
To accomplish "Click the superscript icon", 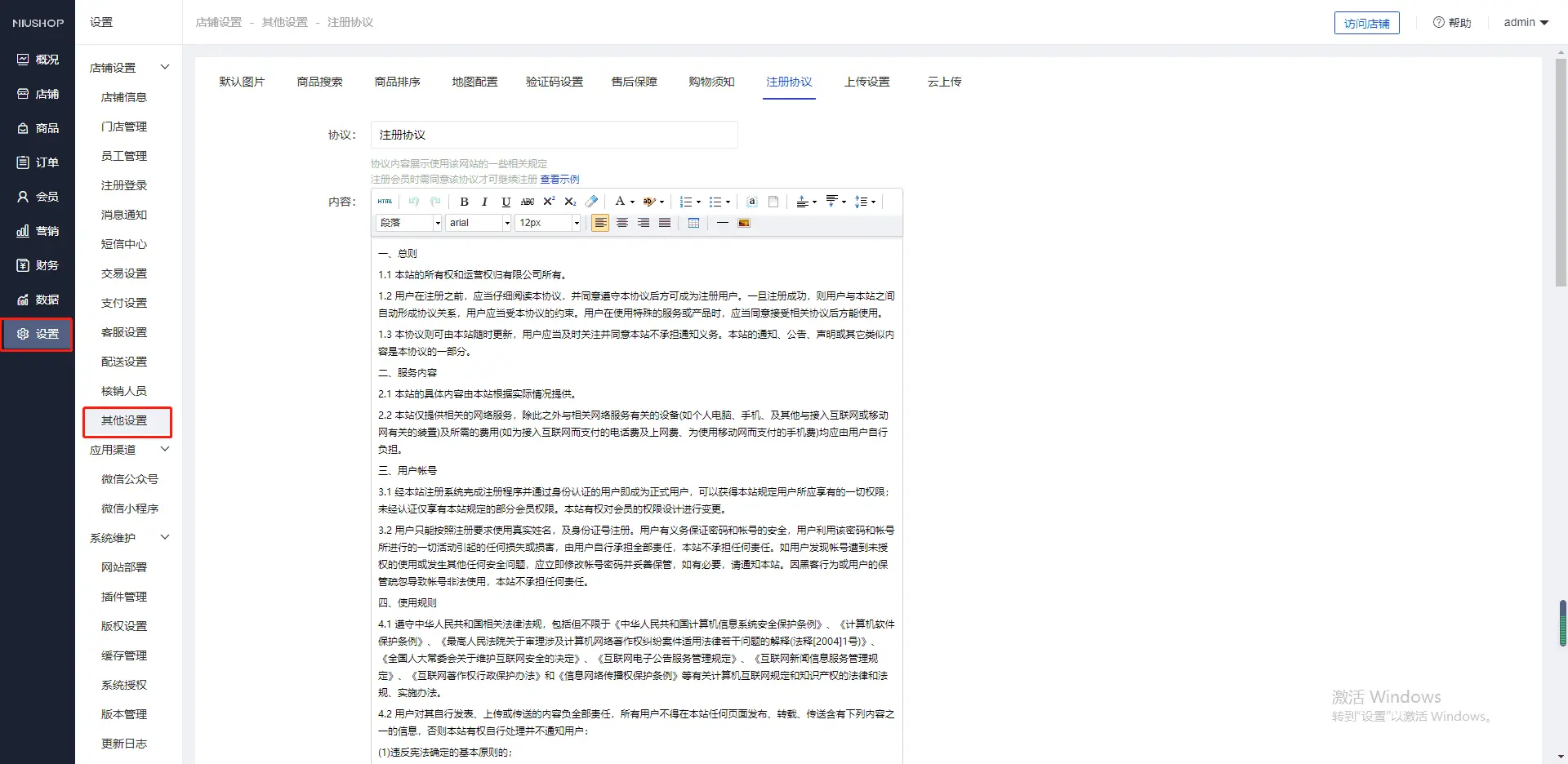I will point(549,202).
